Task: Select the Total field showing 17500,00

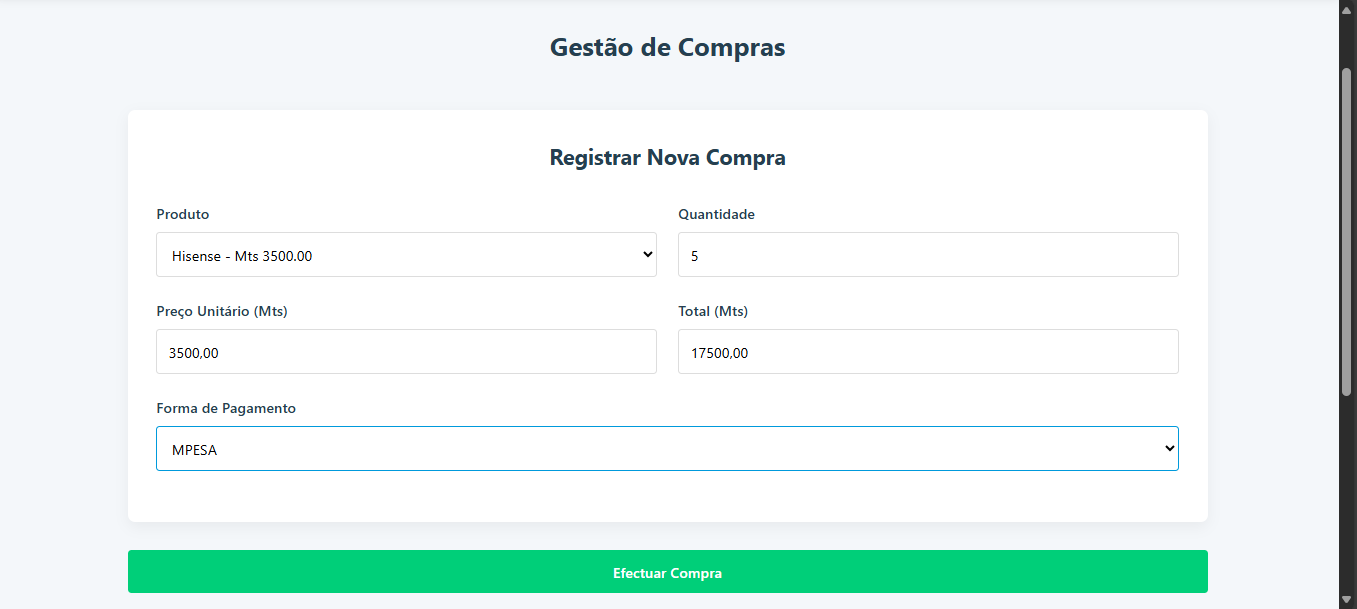Action: [x=927, y=352]
